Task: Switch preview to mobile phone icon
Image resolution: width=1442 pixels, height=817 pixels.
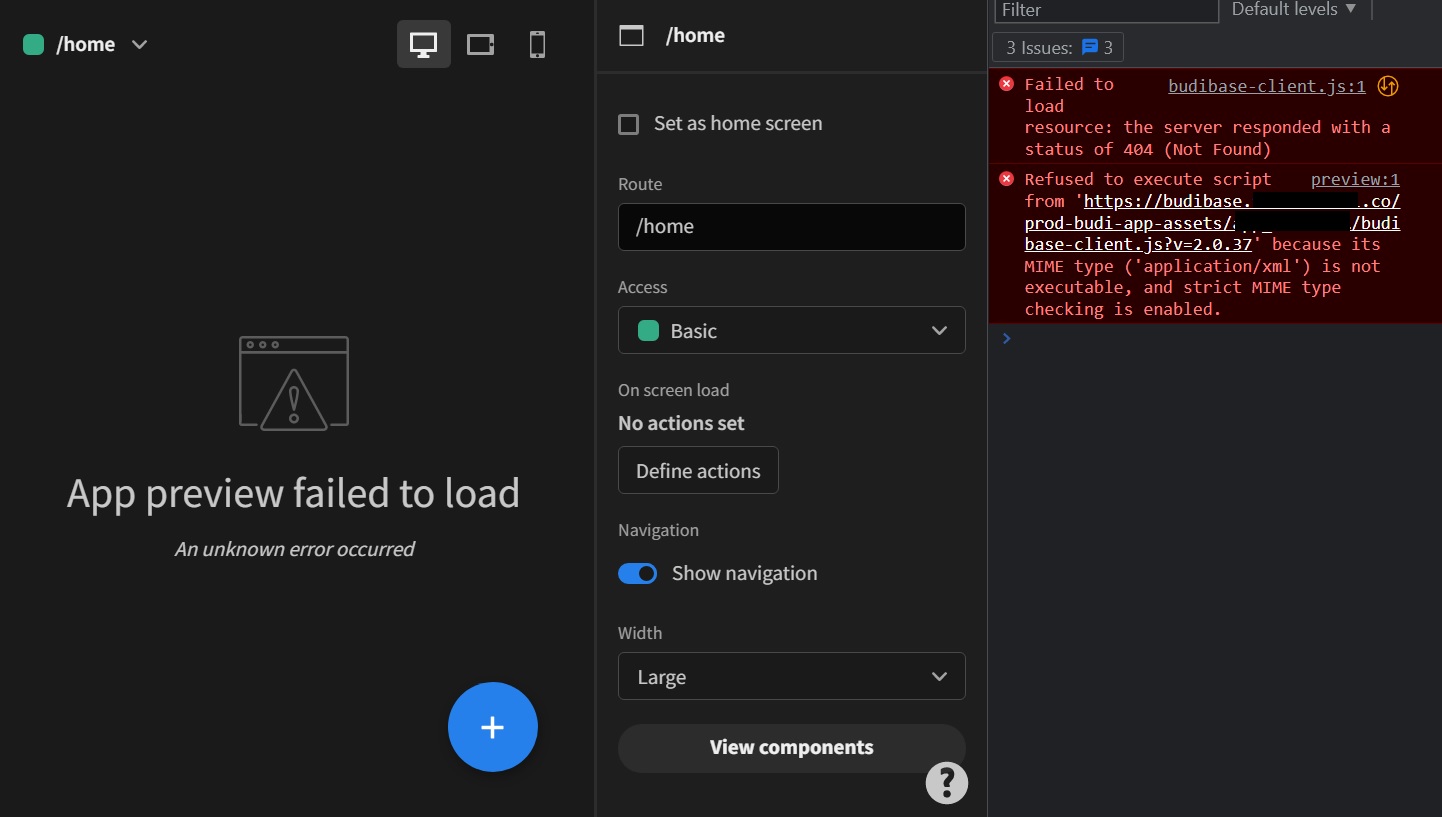Action: pos(537,45)
